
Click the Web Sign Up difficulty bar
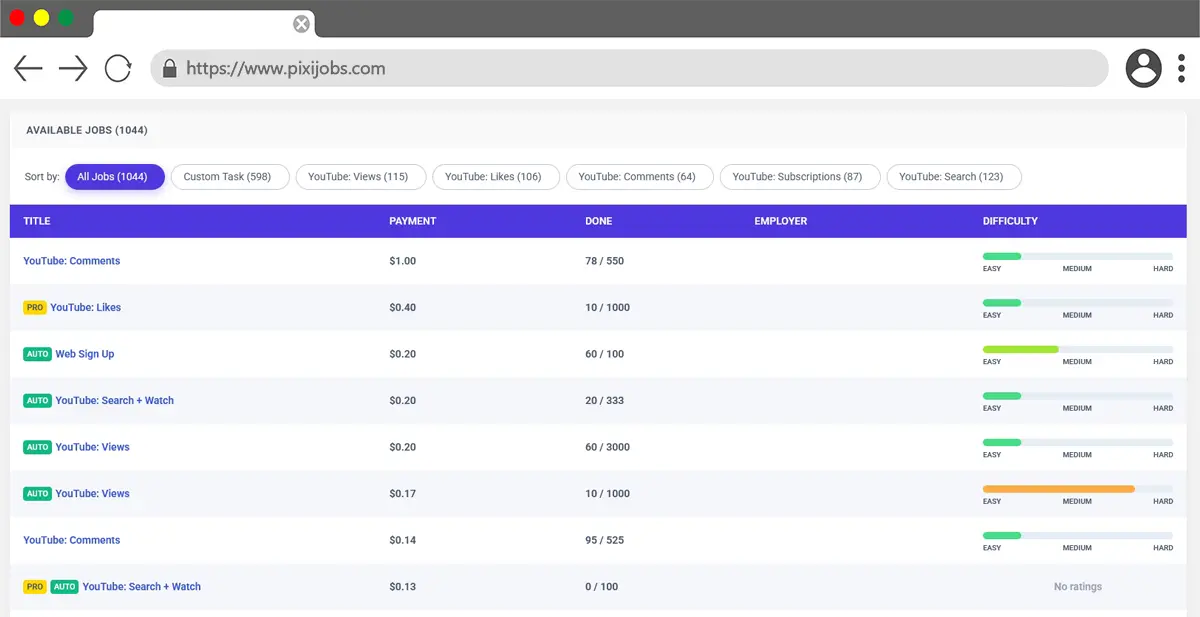tap(1078, 349)
